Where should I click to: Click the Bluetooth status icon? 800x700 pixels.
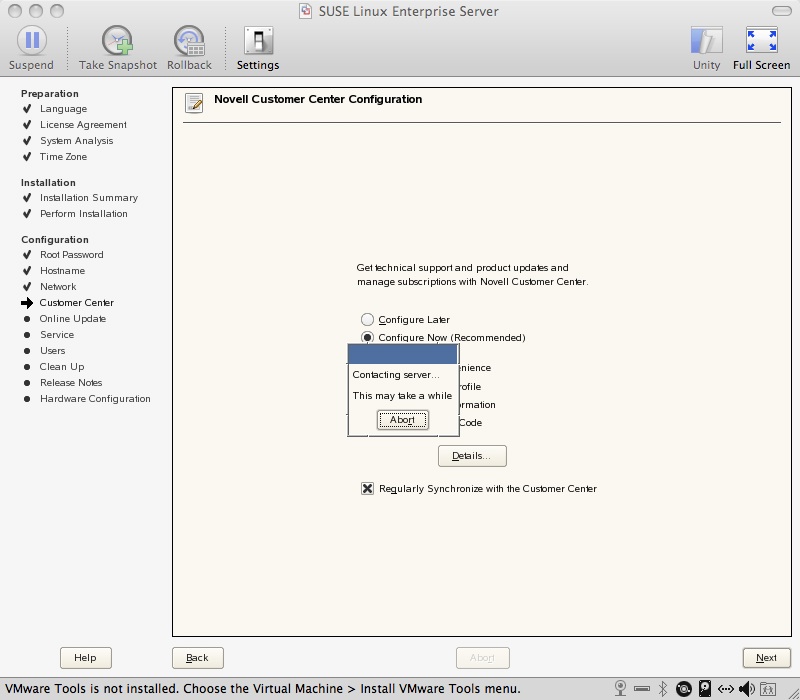[663, 689]
